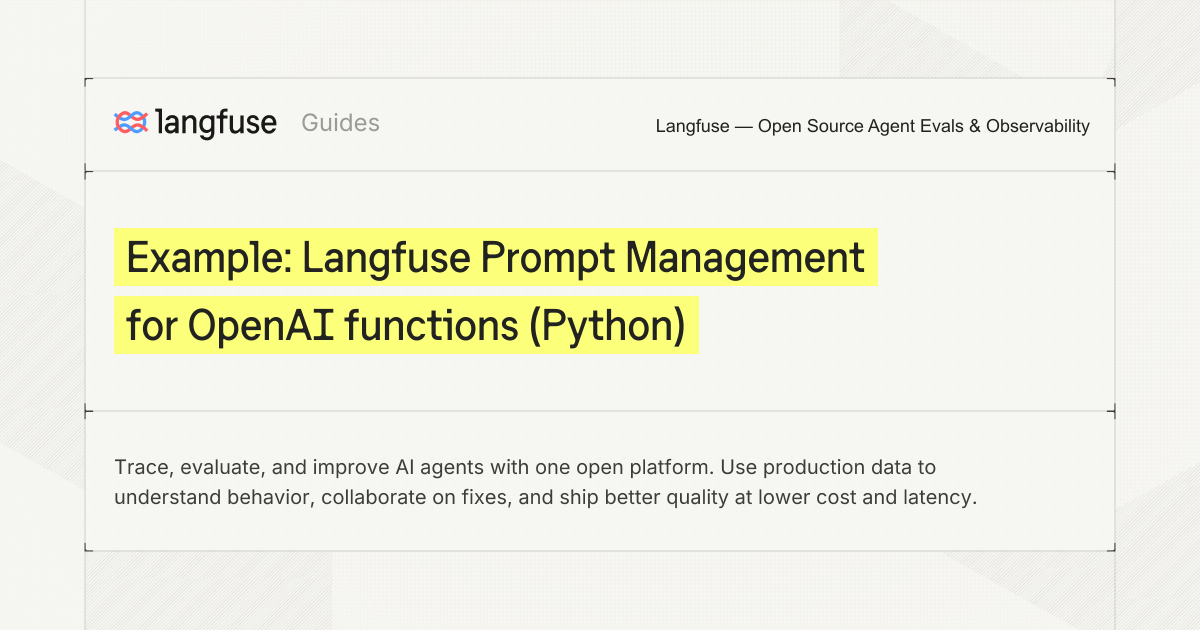Click the line beginning "Trace, evaluate, and improve AI agents"

pos(525,467)
